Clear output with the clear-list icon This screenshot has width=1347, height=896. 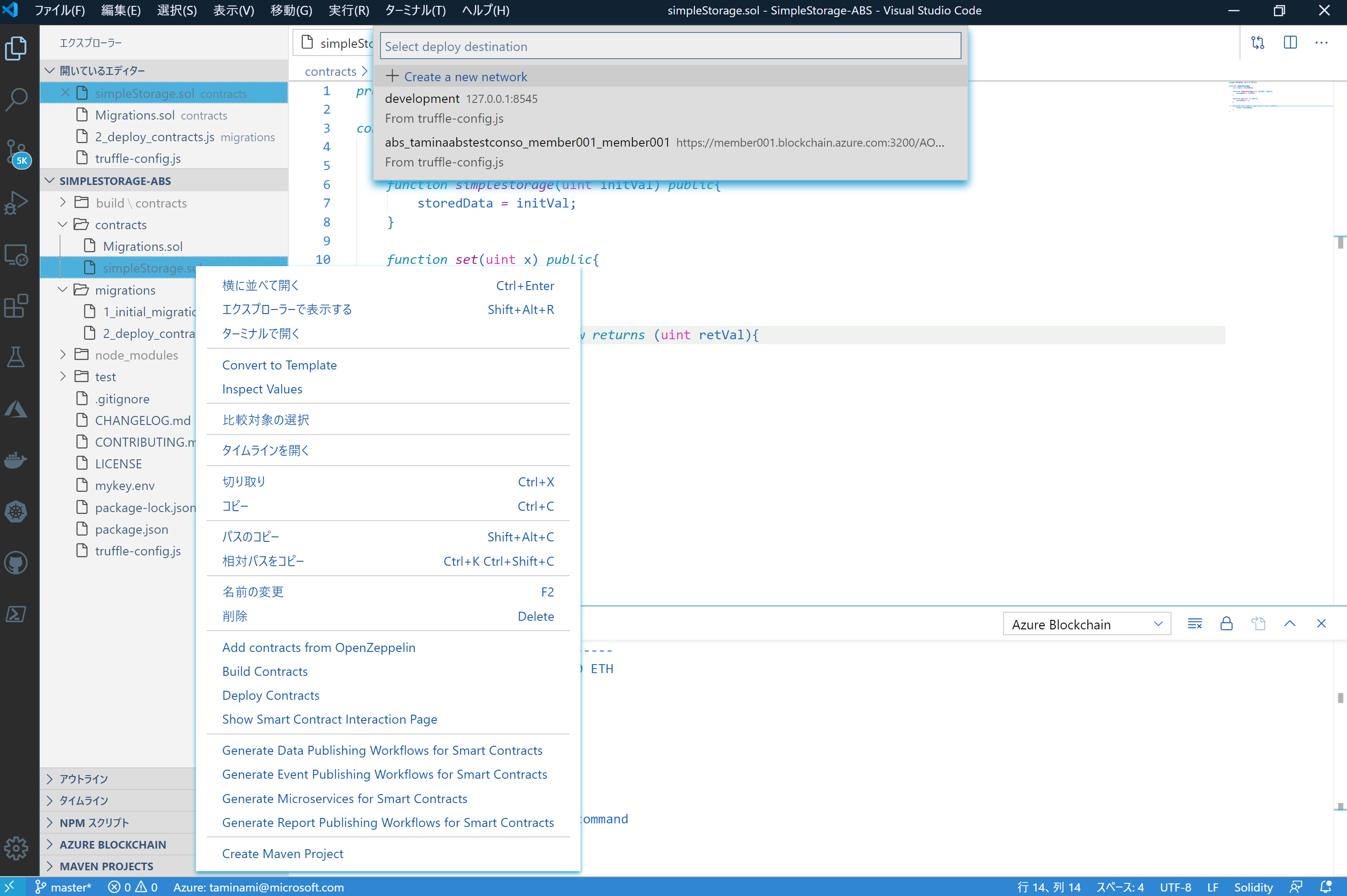[x=1194, y=624]
